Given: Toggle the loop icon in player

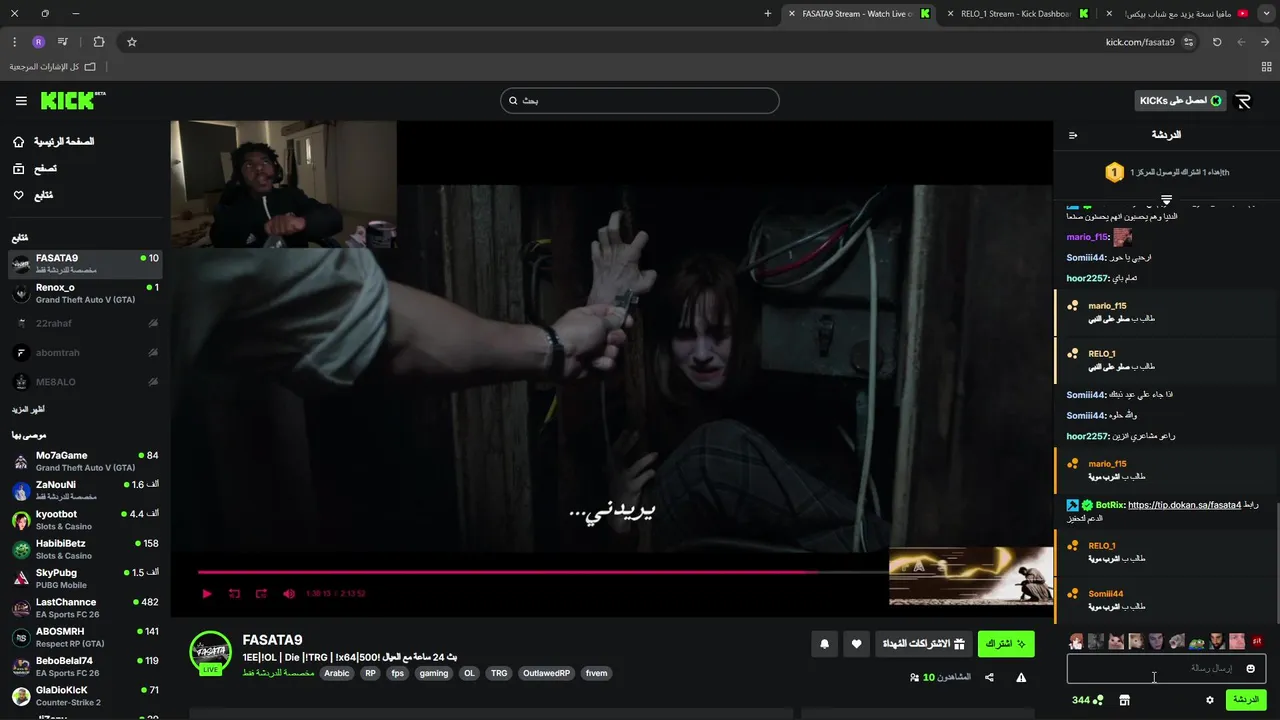Looking at the screenshot, I should click(234, 594).
